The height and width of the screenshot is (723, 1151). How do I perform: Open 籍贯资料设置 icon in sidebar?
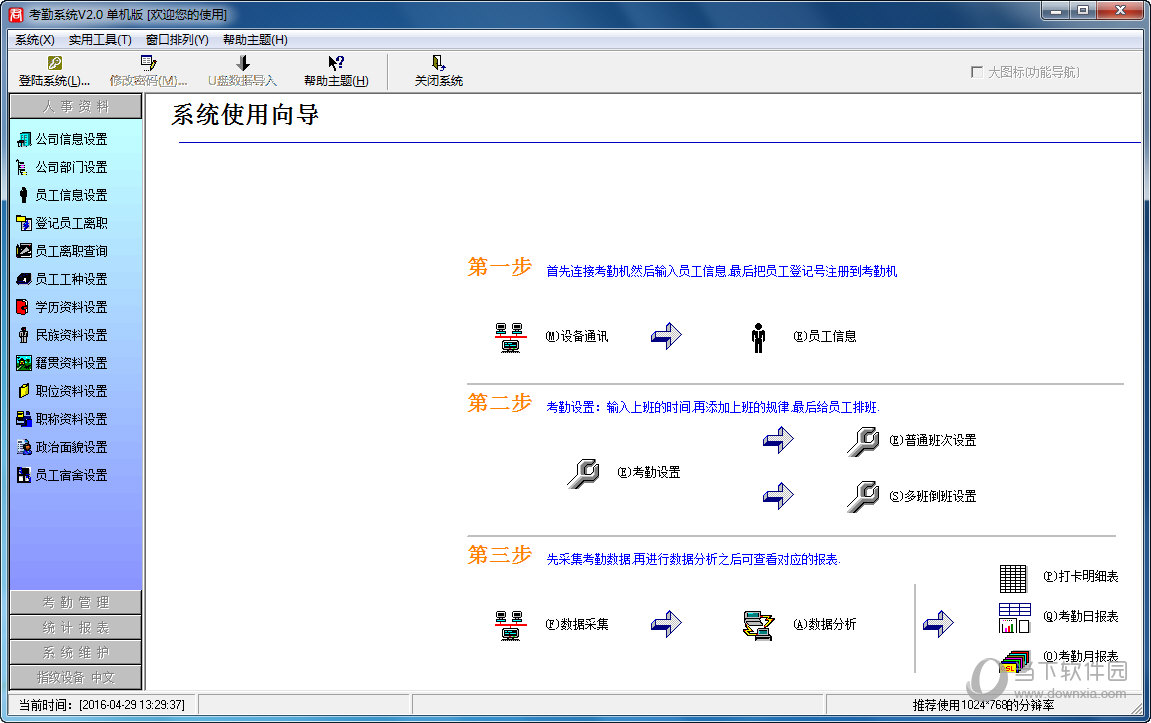tap(23, 363)
